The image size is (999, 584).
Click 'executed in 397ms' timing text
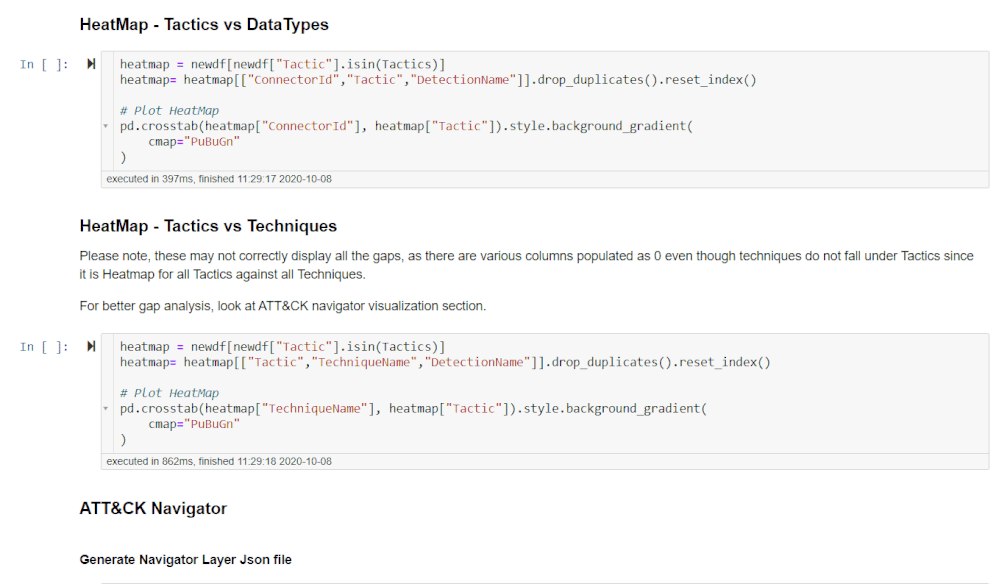(x=219, y=179)
